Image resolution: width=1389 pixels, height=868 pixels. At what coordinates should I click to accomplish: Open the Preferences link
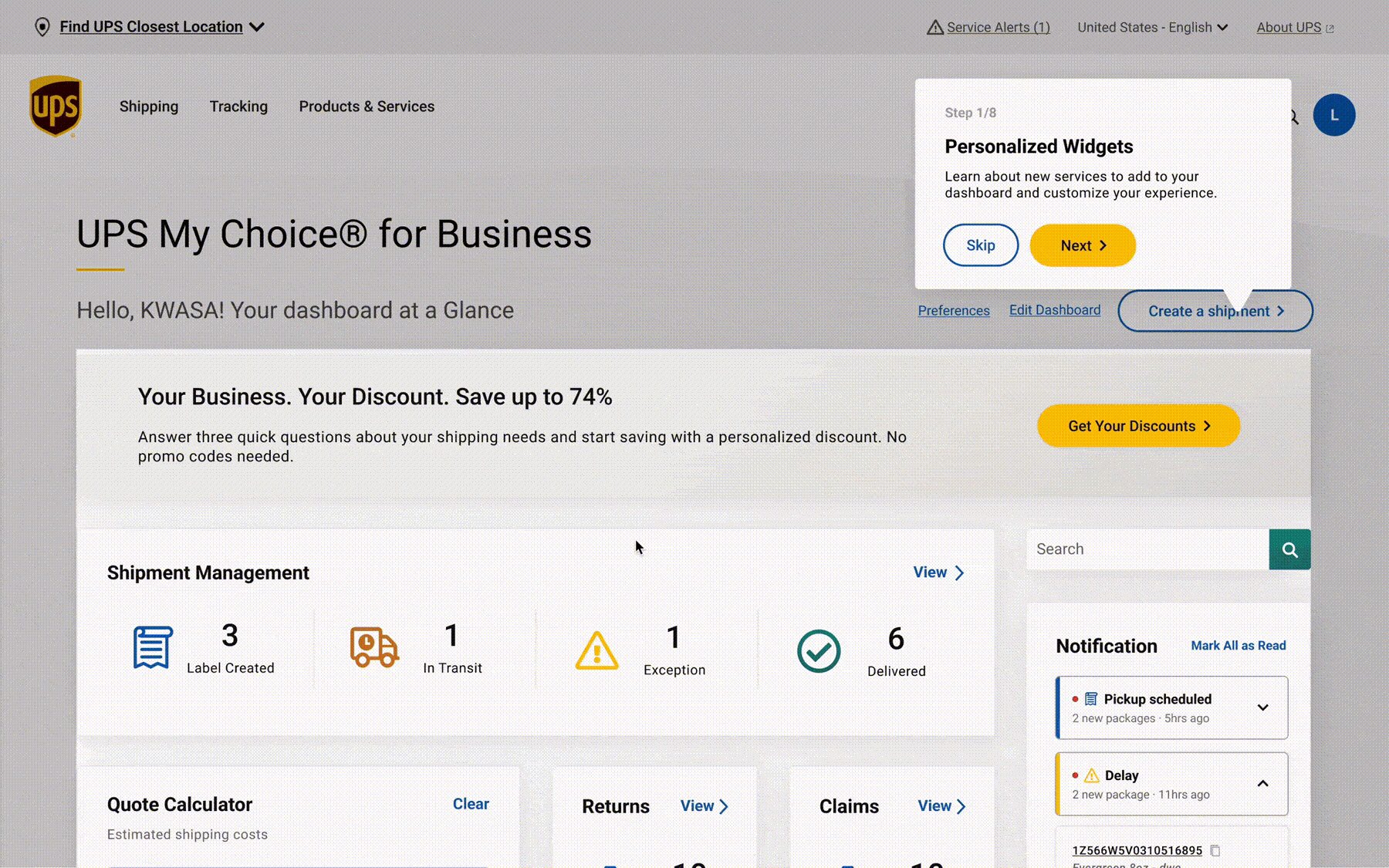(954, 311)
